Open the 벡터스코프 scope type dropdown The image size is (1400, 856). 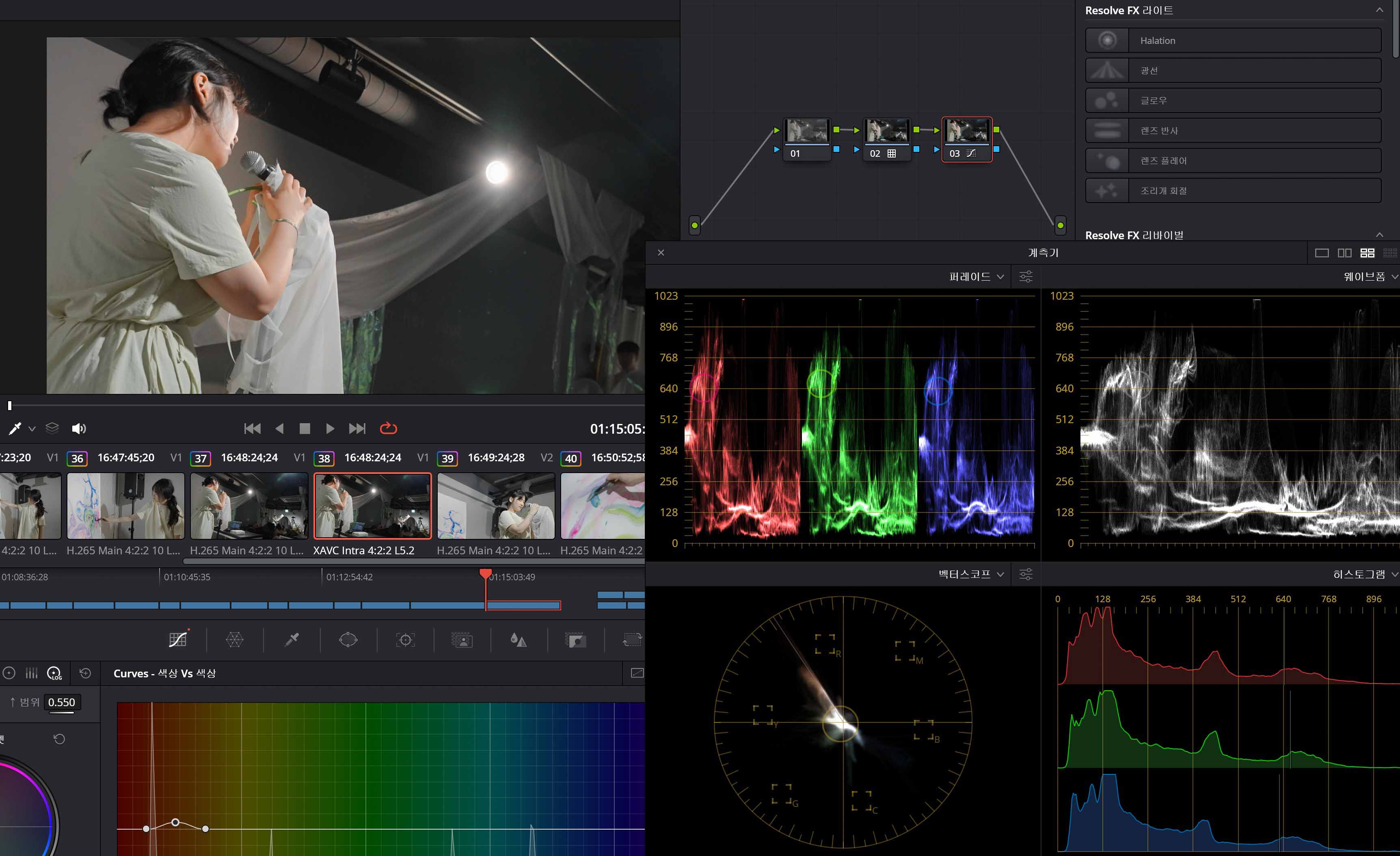971,574
